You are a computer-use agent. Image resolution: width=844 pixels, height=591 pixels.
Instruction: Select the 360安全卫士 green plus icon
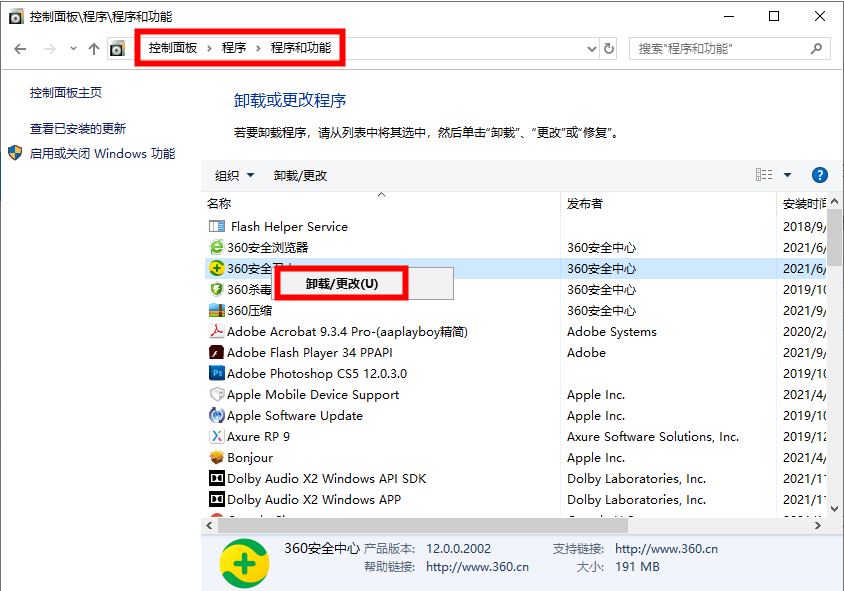(216, 268)
